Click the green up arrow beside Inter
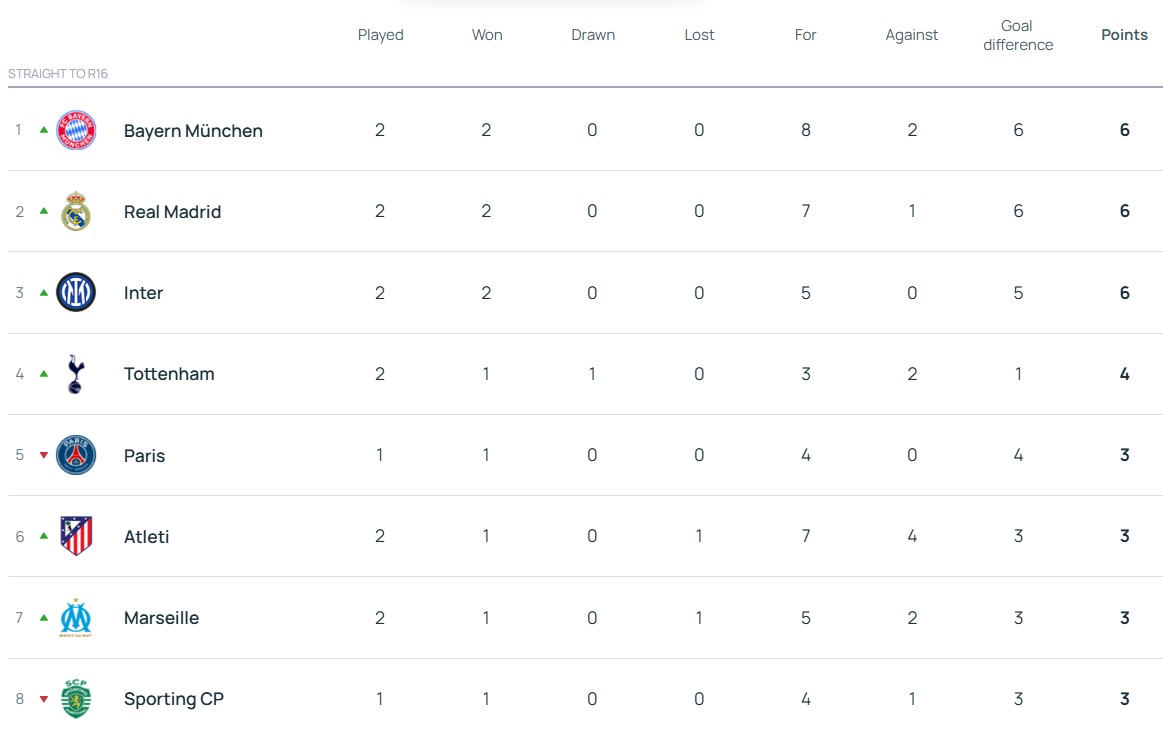Image resolution: width=1163 pixels, height=740 pixels. (x=44, y=293)
